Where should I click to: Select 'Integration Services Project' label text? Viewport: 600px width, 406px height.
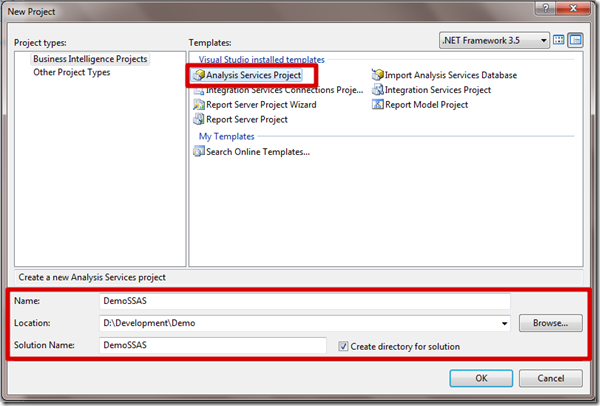tap(438, 90)
